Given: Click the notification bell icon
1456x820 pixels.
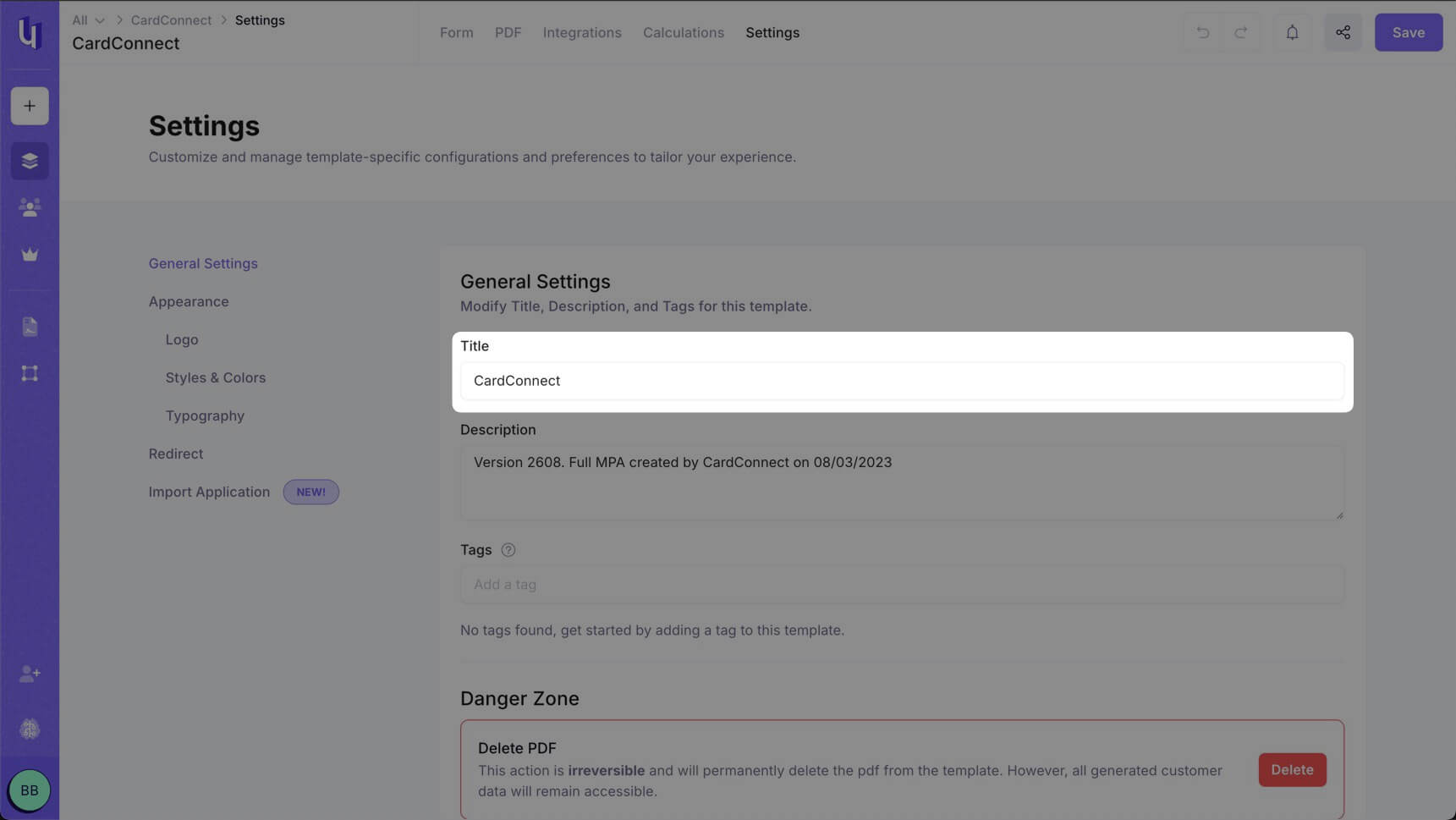Looking at the screenshot, I should click(1292, 32).
